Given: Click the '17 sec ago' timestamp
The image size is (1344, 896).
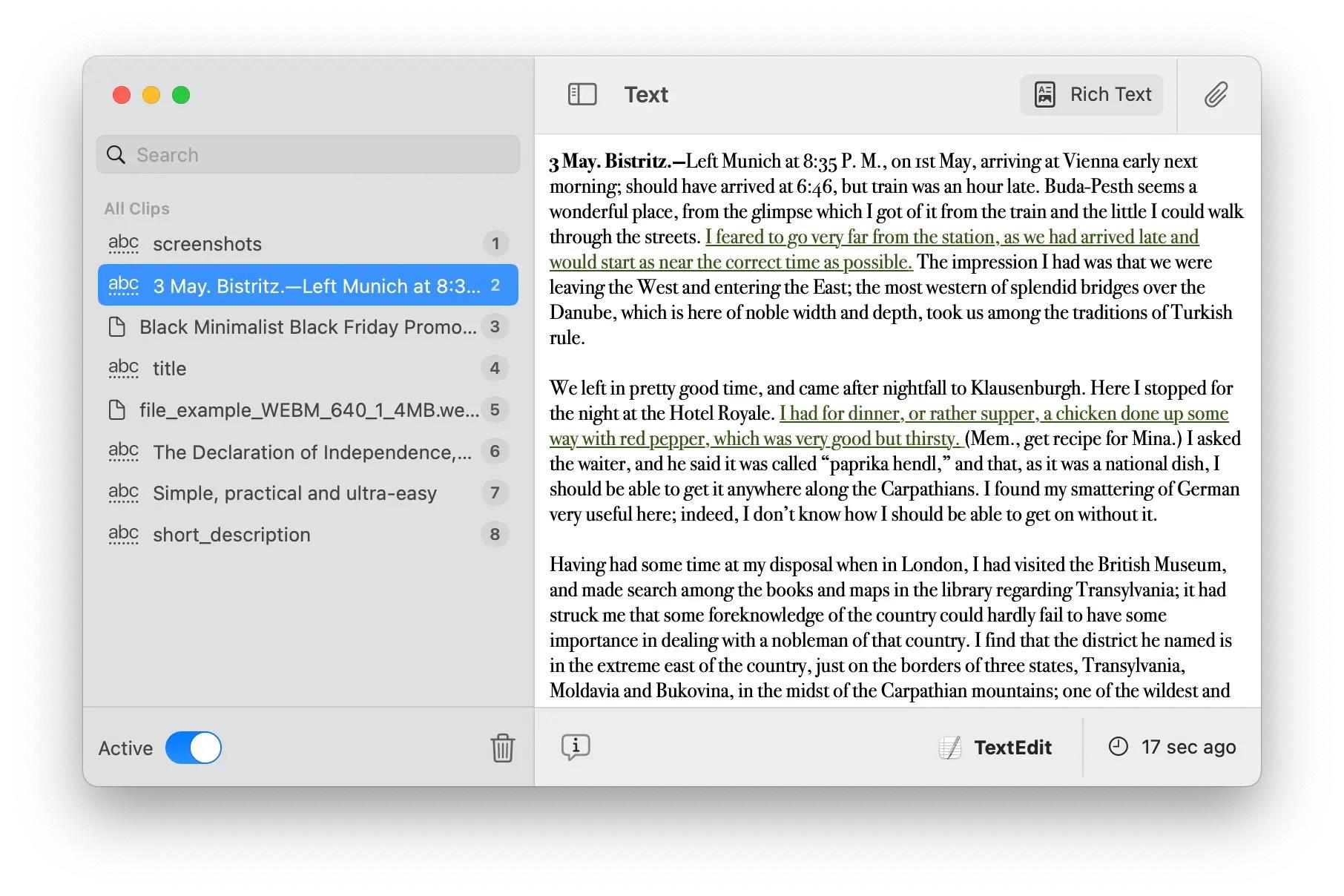Looking at the screenshot, I should [1188, 747].
